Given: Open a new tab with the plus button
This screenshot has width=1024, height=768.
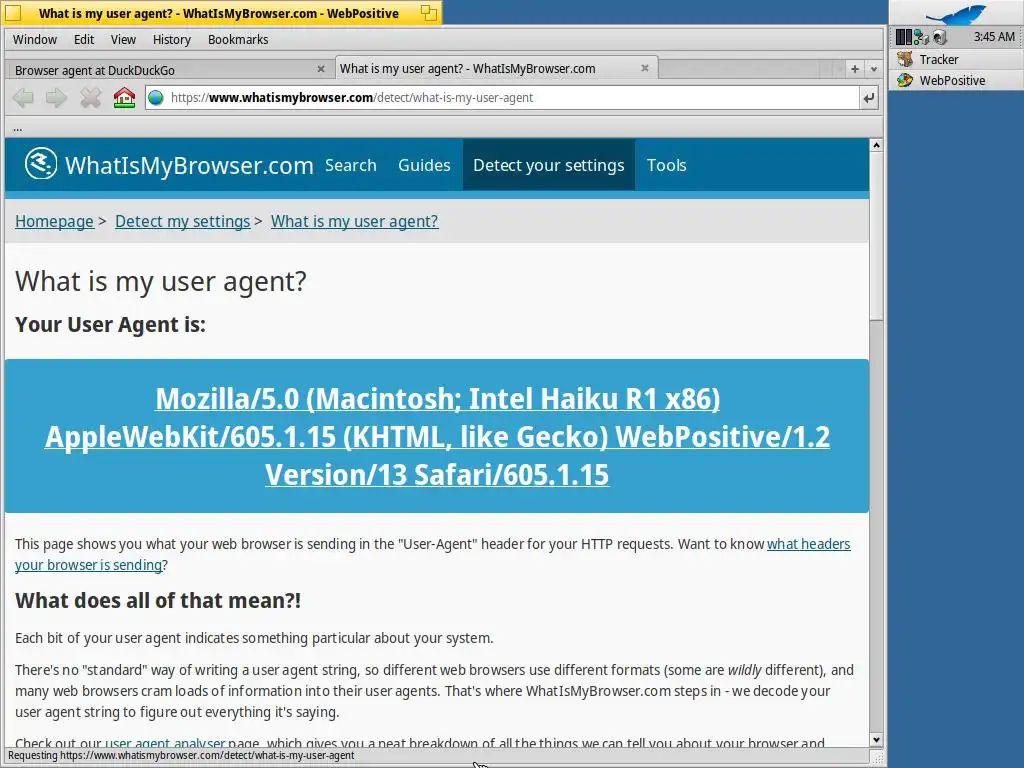Looking at the screenshot, I should pos(855,69).
